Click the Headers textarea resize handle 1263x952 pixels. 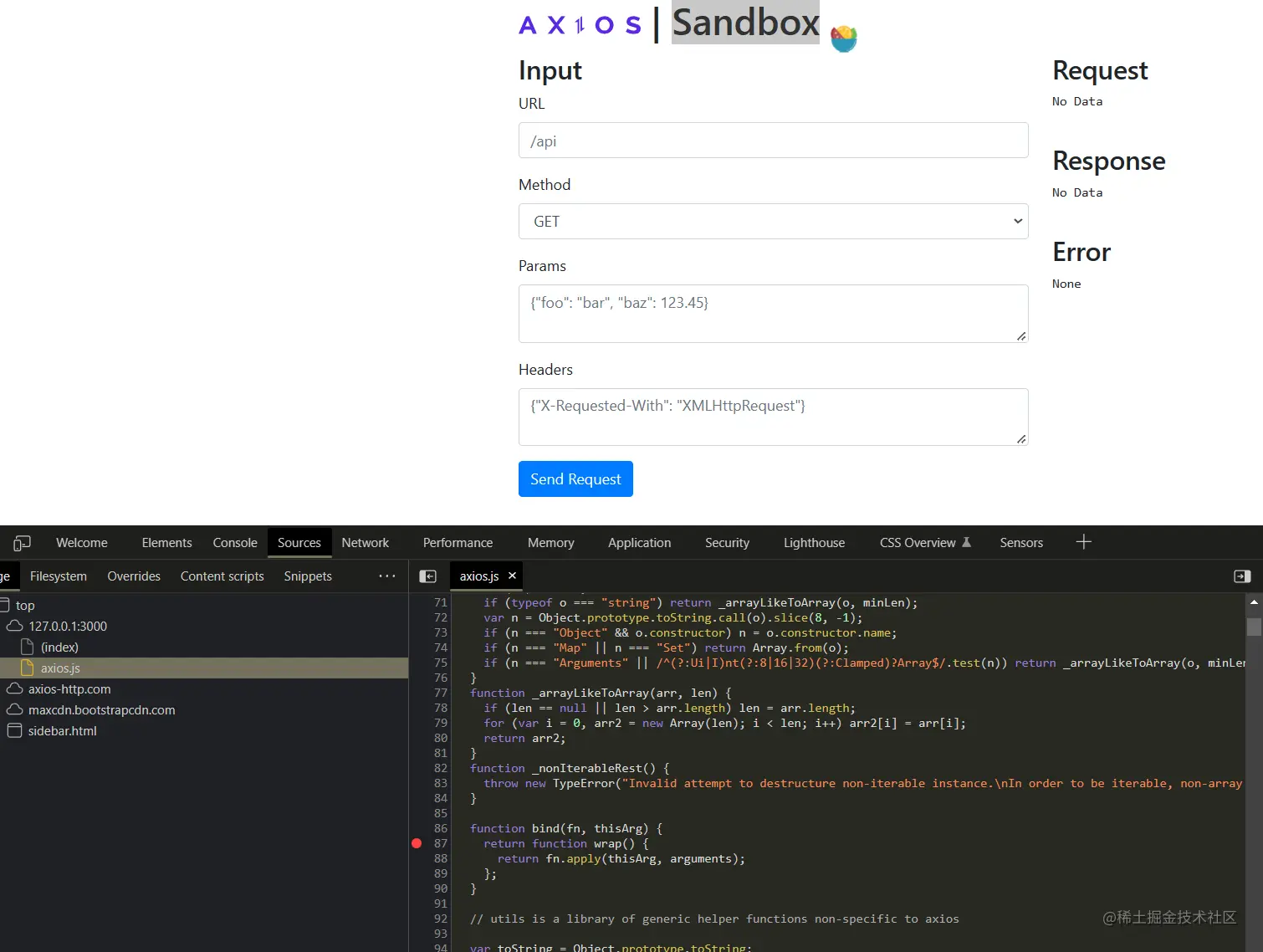[1021, 439]
